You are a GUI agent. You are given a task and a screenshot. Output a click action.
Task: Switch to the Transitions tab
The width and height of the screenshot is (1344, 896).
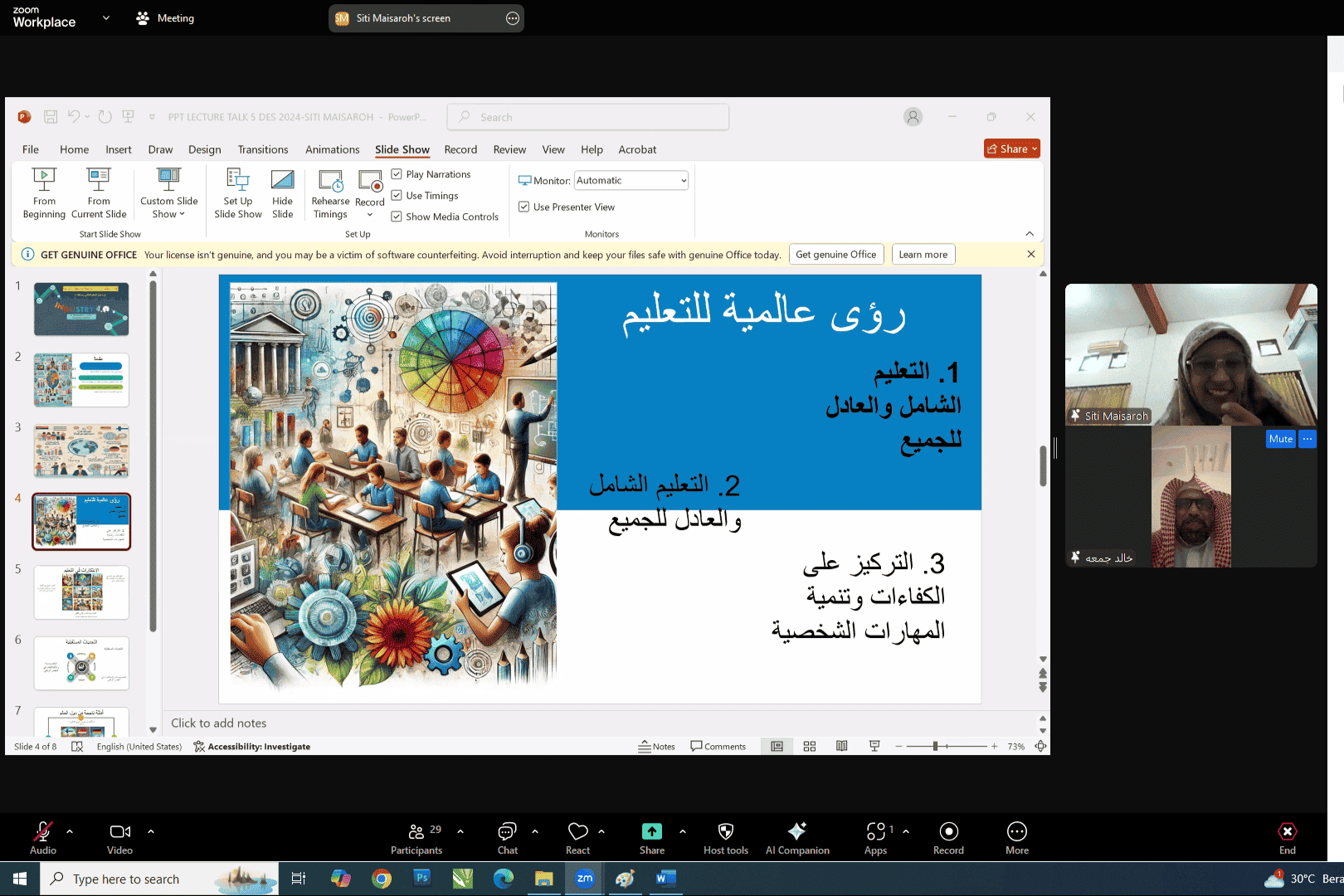[262, 149]
